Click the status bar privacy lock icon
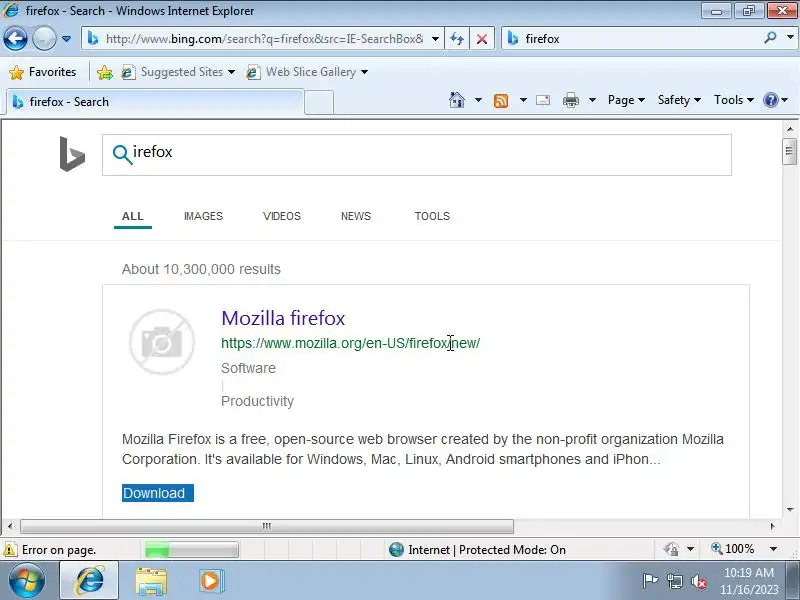800x600 pixels. point(671,549)
